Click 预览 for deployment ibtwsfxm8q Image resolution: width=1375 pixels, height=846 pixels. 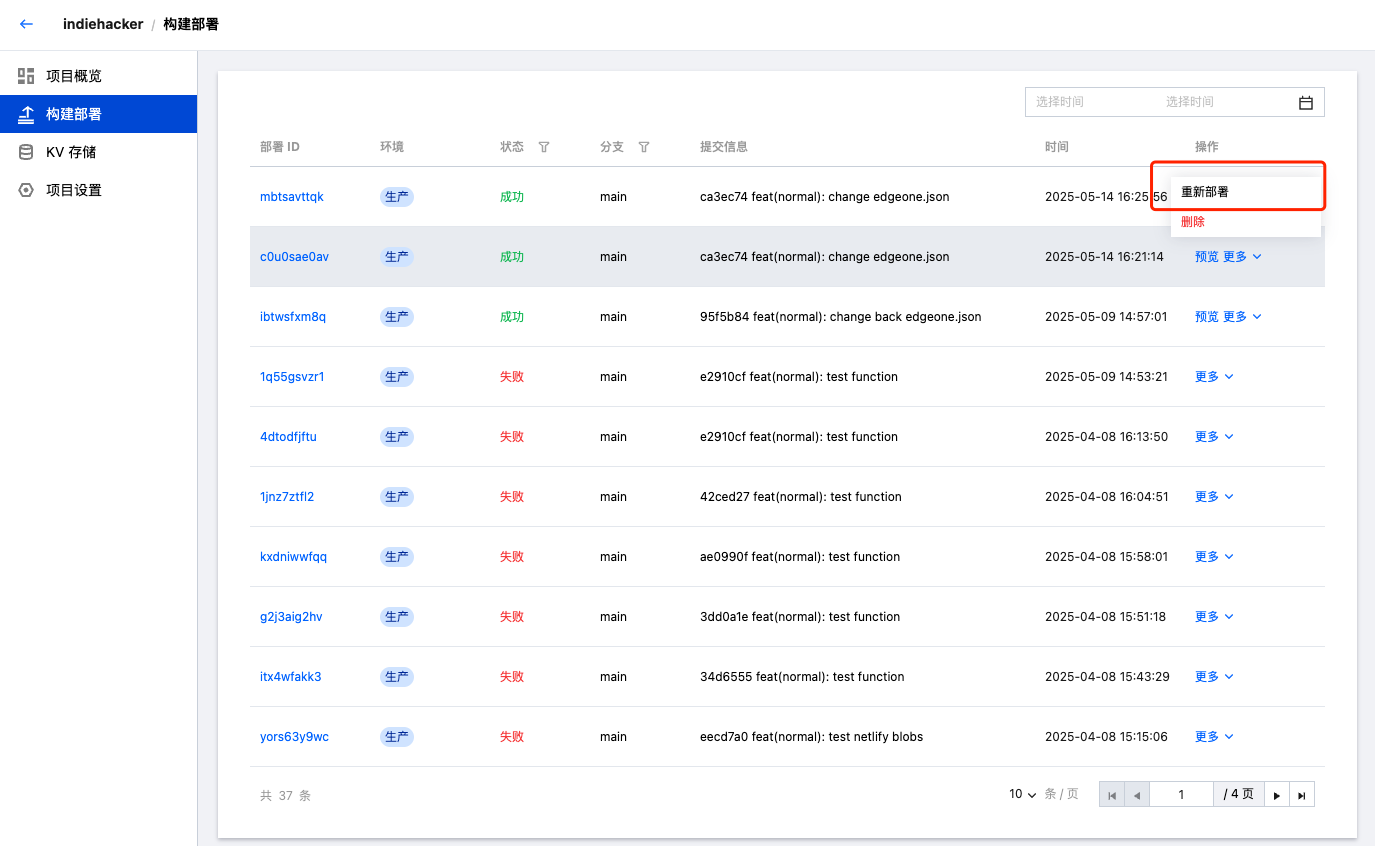1206,317
